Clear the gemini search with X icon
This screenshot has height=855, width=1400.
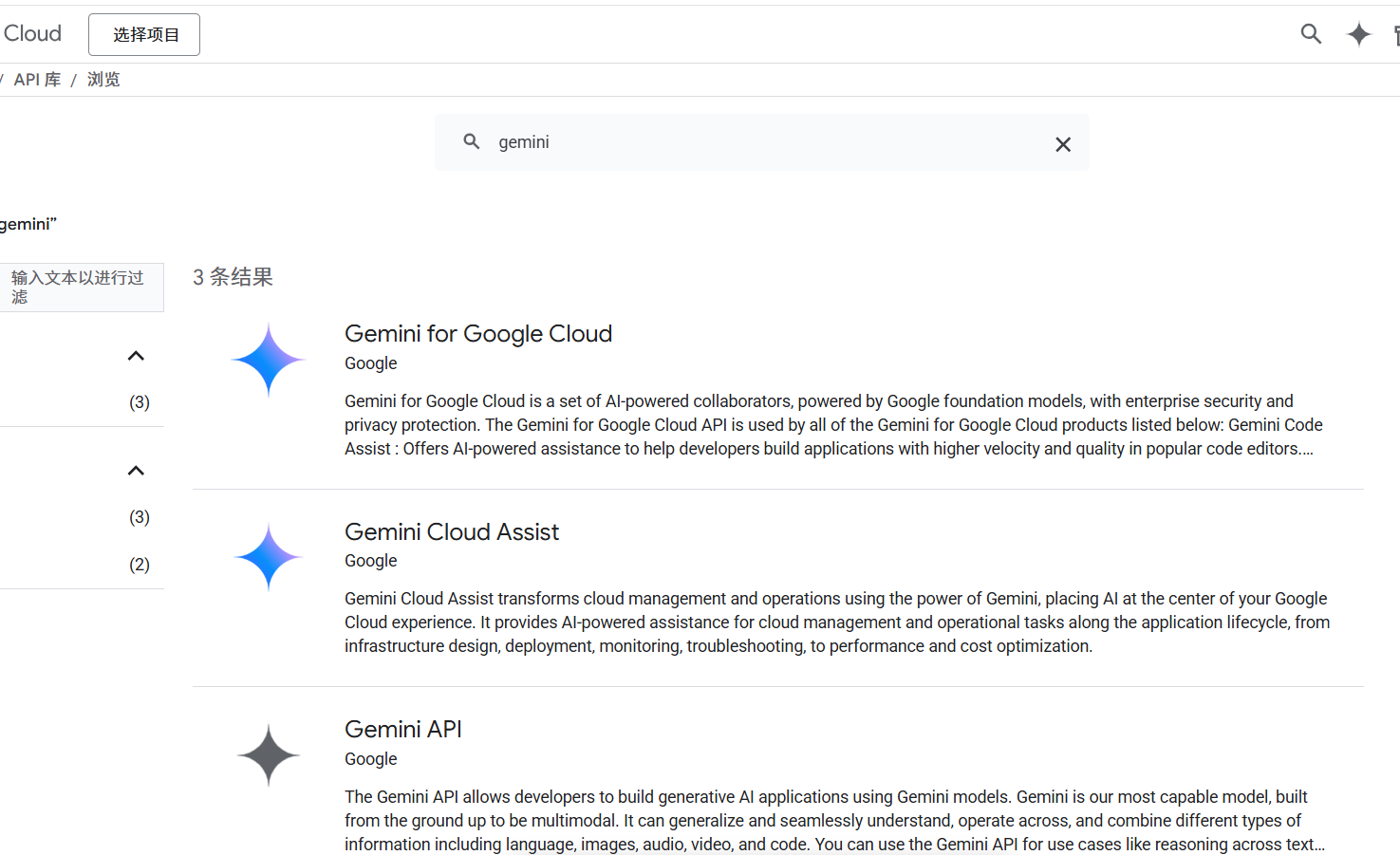(x=1063, y=144)
